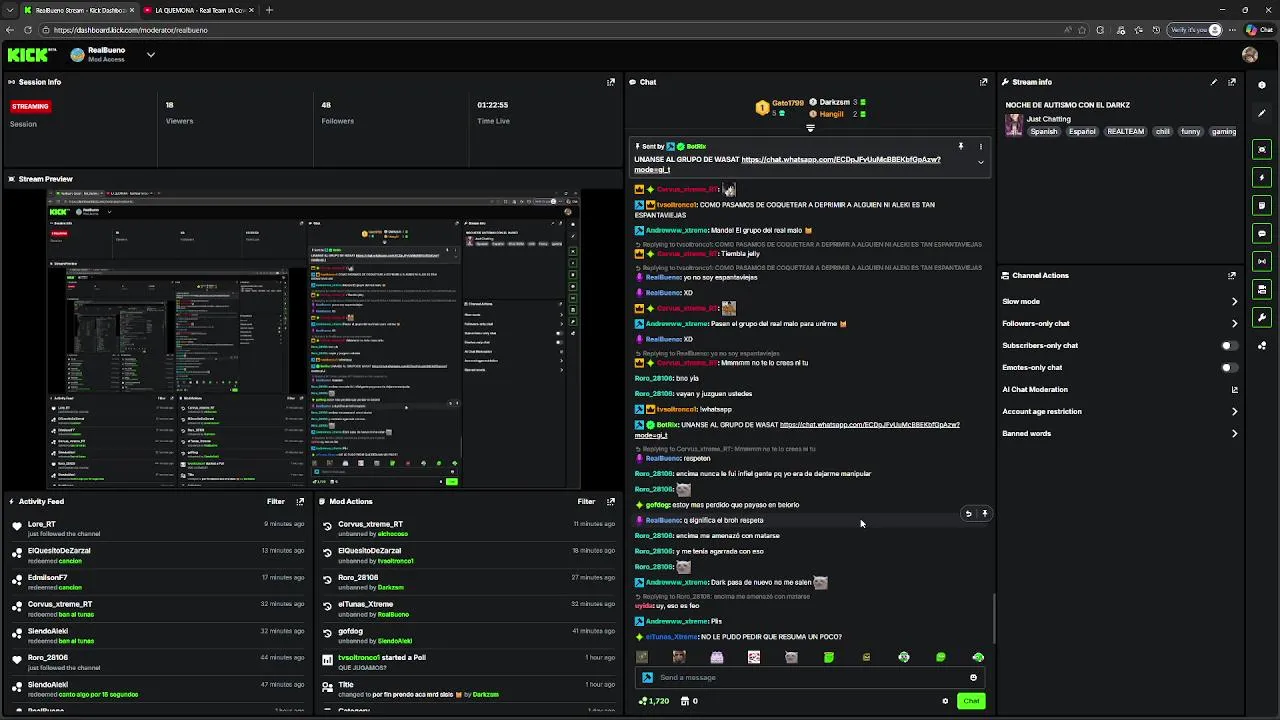Image resolution: width=1280 pixels, height=720 pixels.
Task: Open channel points balance 1,720
Action: pos(654,701)
